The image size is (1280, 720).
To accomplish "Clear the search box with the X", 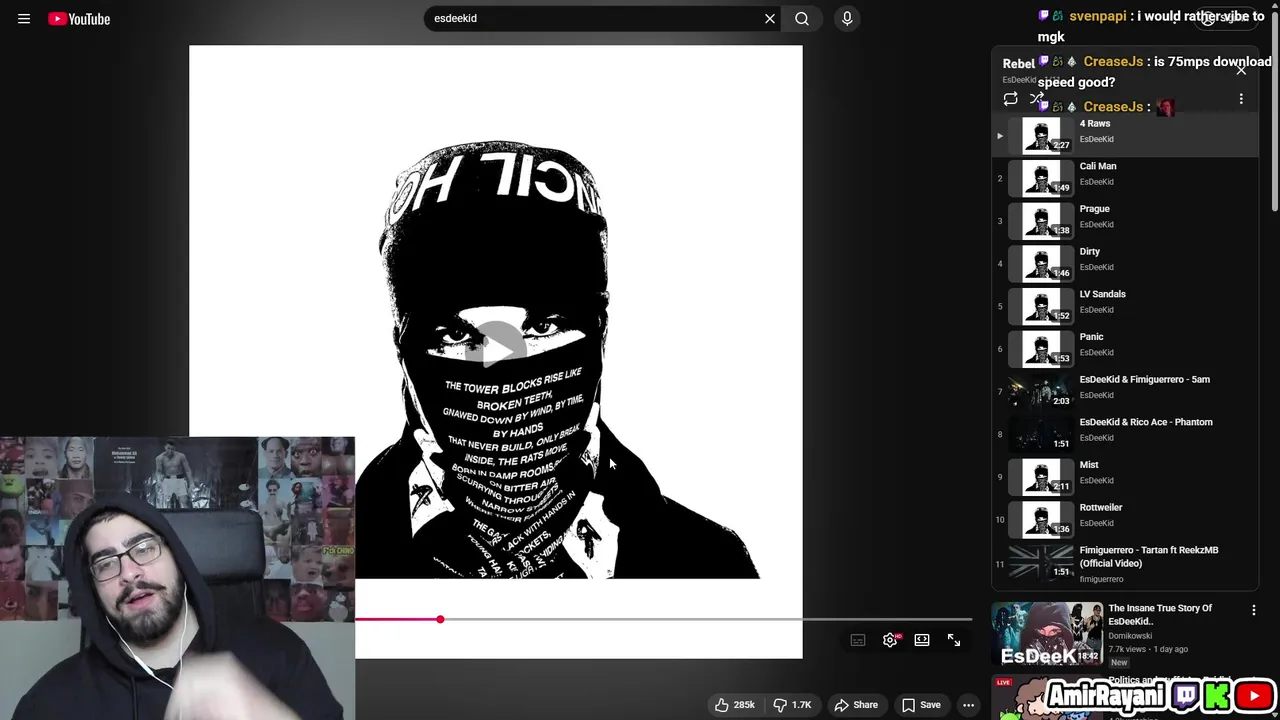I will pyautogui.click(x=770, y=18).
